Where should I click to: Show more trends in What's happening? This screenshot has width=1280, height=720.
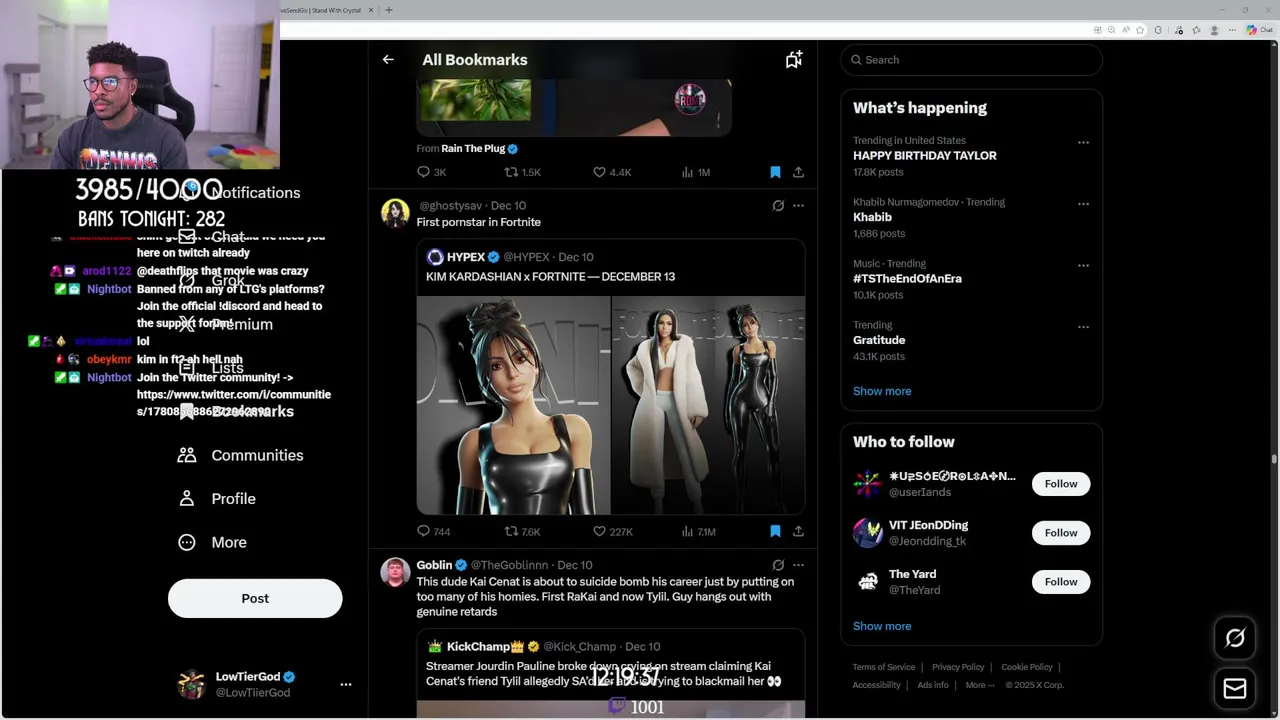click(882, 391)
